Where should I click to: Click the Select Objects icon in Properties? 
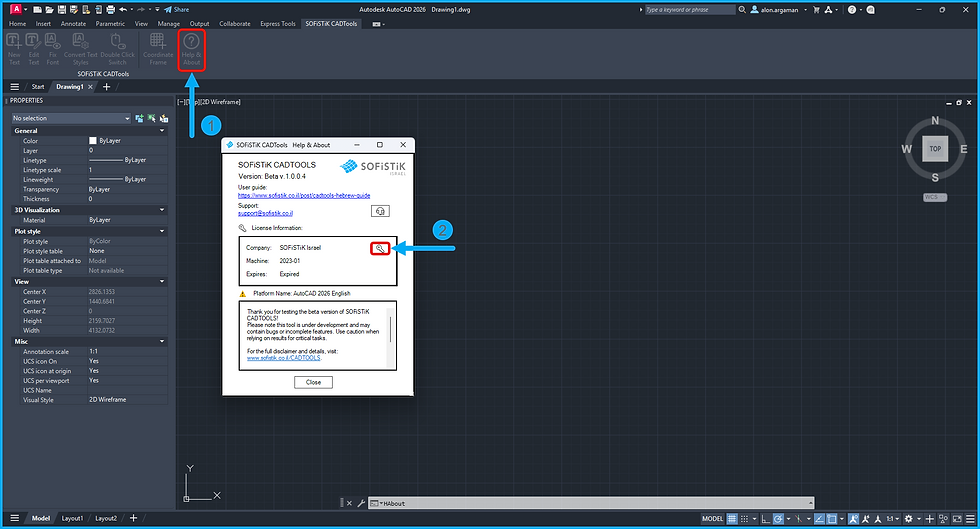coord(151,118)
